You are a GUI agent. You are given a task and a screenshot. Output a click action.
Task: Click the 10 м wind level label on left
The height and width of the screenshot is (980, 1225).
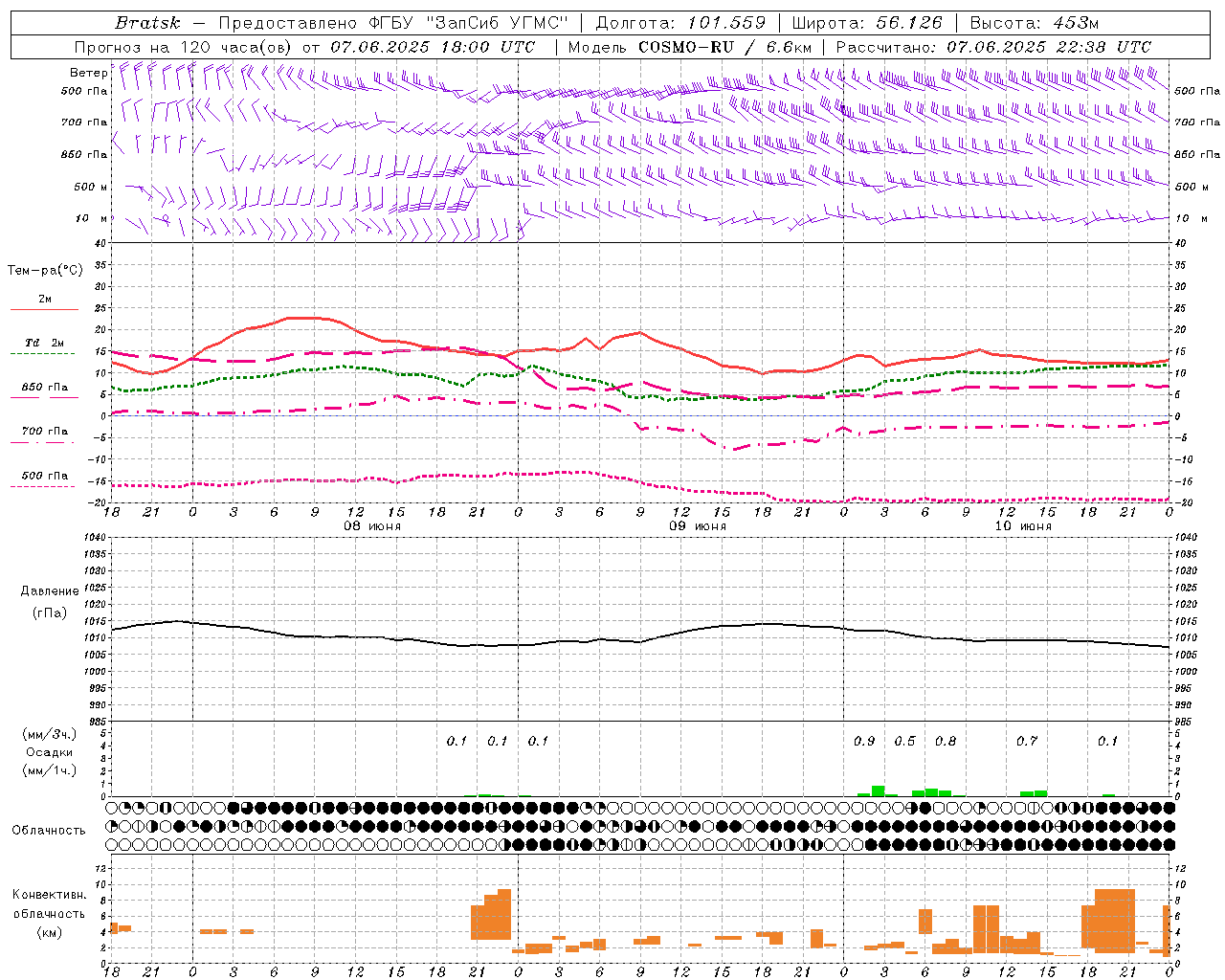(x=91, y=218)
